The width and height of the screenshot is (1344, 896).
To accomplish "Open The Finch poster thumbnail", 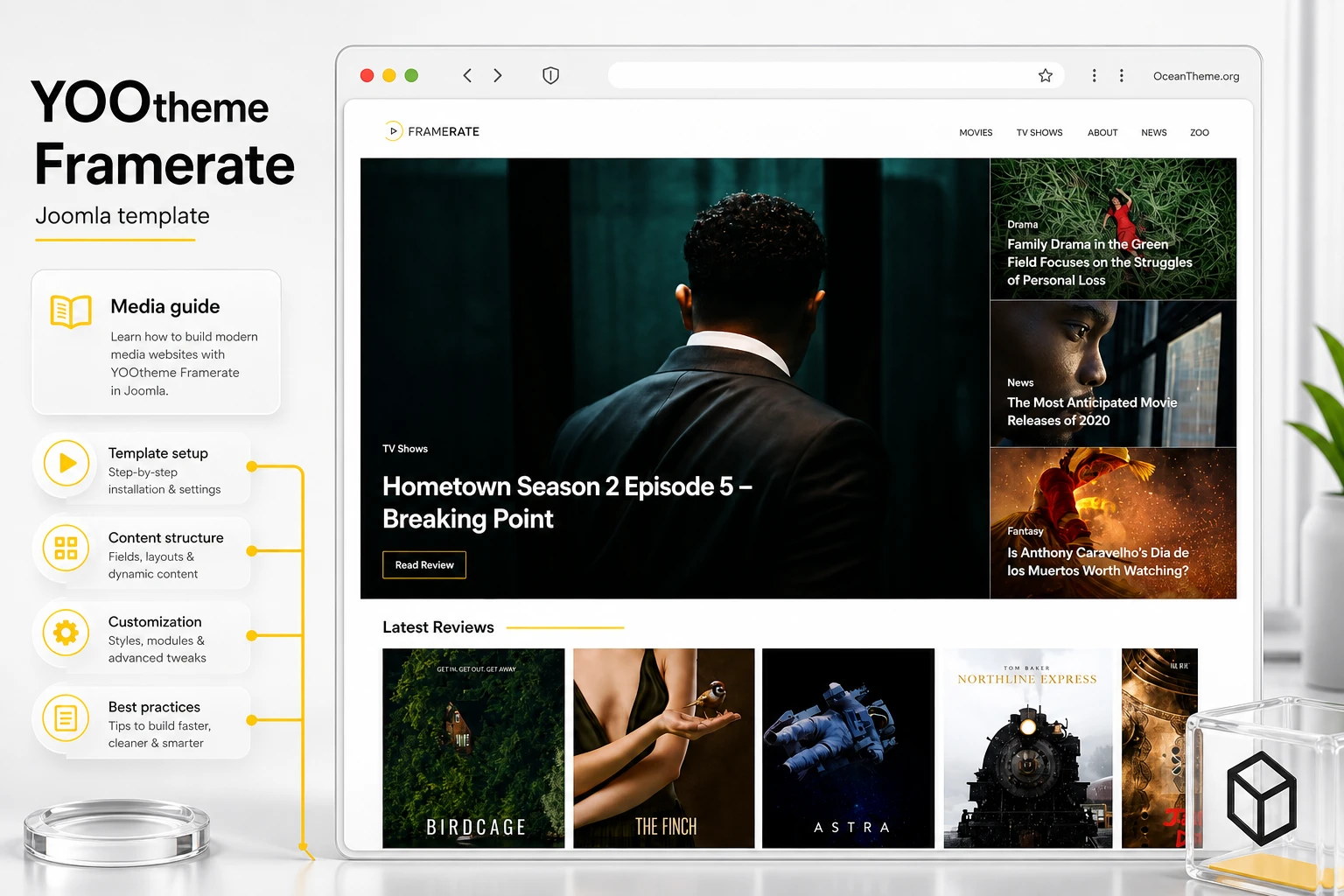I will pyautogui.click(x=664, y=748).
